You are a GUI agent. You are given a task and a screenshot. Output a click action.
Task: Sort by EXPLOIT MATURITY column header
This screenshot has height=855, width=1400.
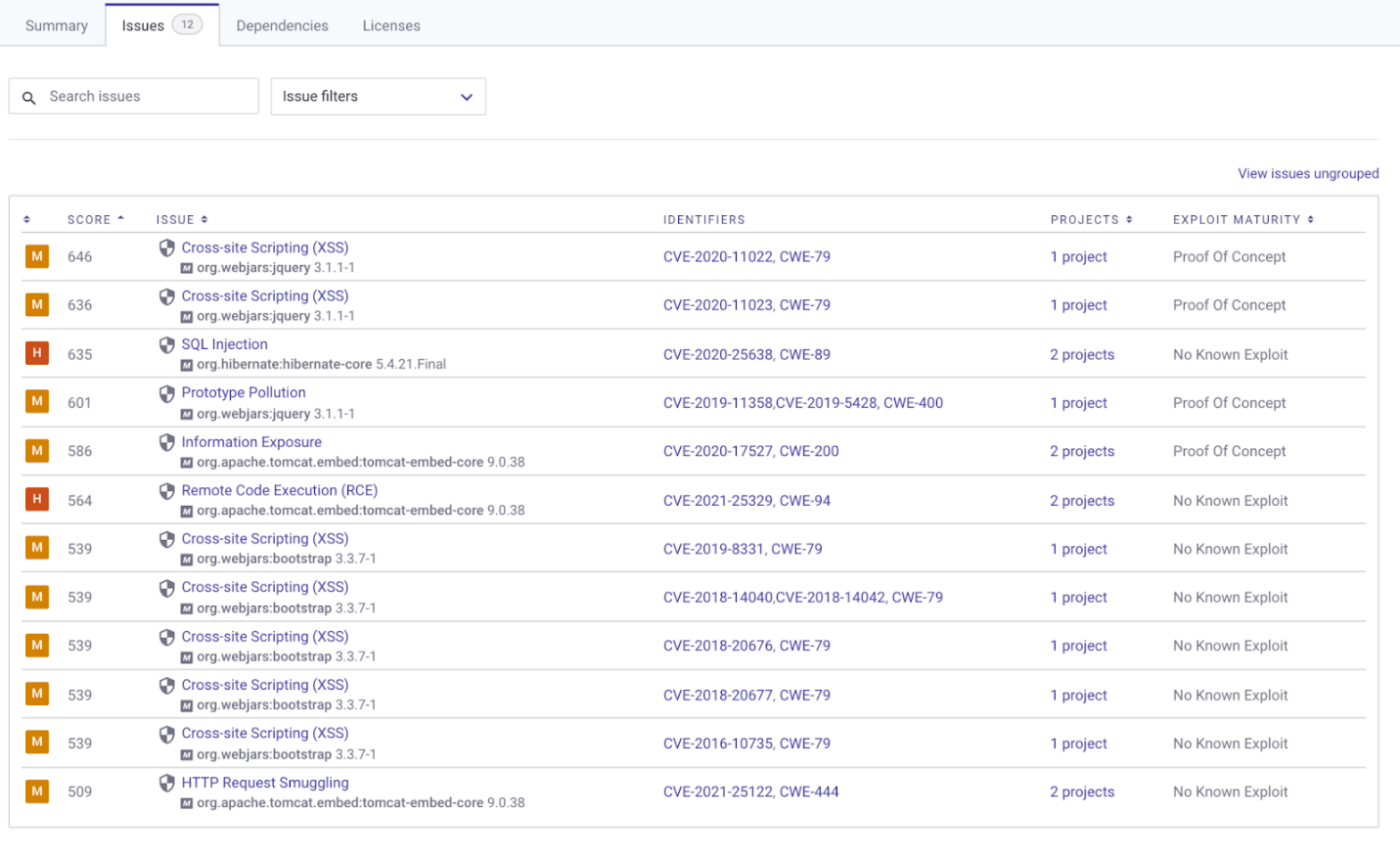[1243, 219]
